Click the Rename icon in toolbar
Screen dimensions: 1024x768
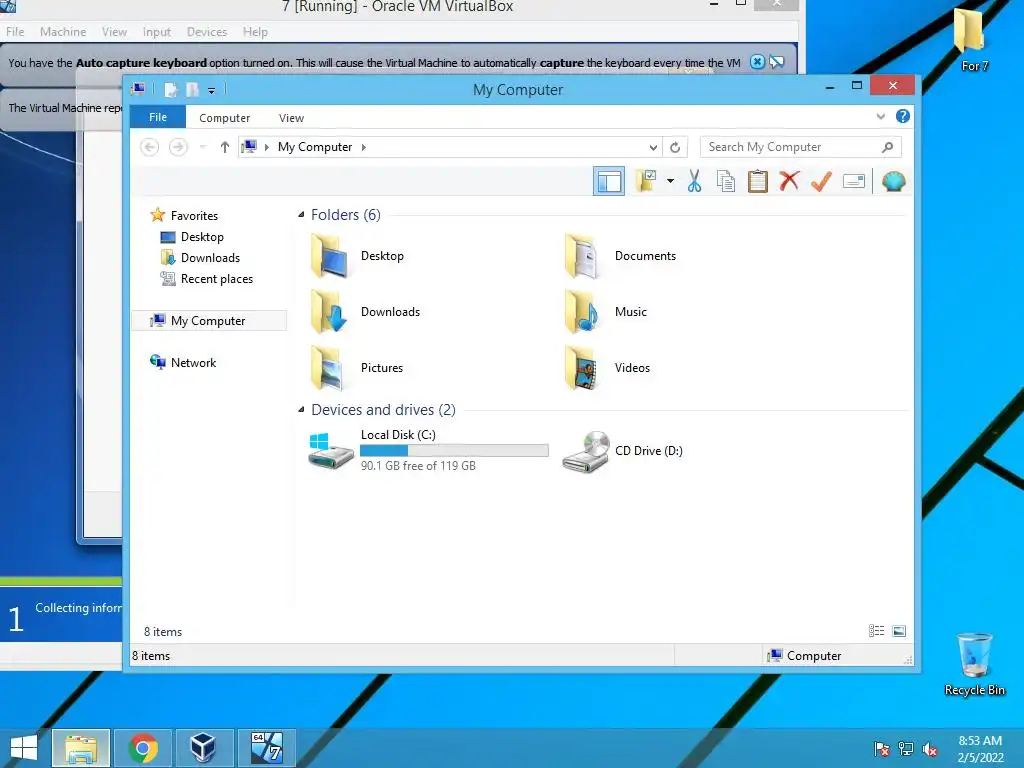click(x=854, y=181)
